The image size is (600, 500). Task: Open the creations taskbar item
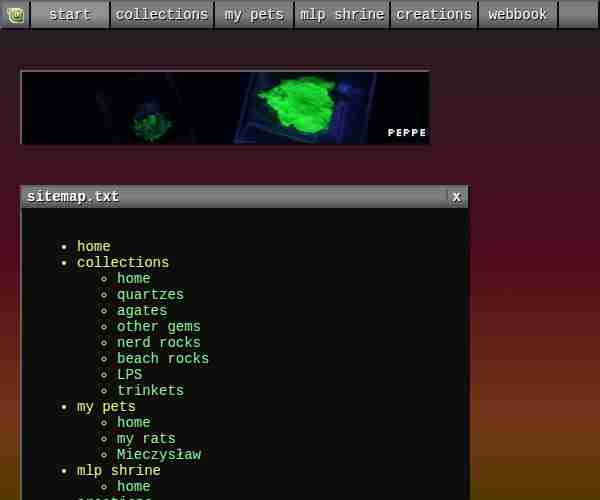click(x=433, y=15)
